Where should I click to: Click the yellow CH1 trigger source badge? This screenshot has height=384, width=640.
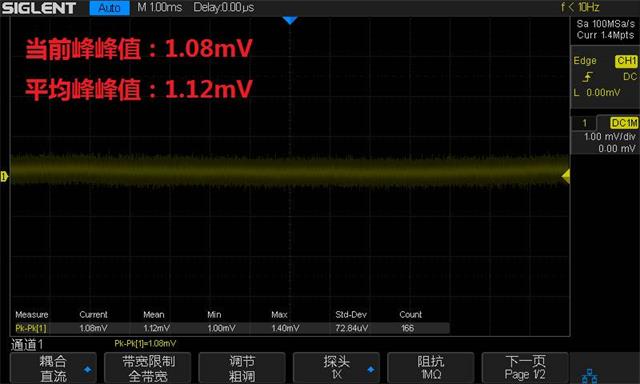(626, 61)
